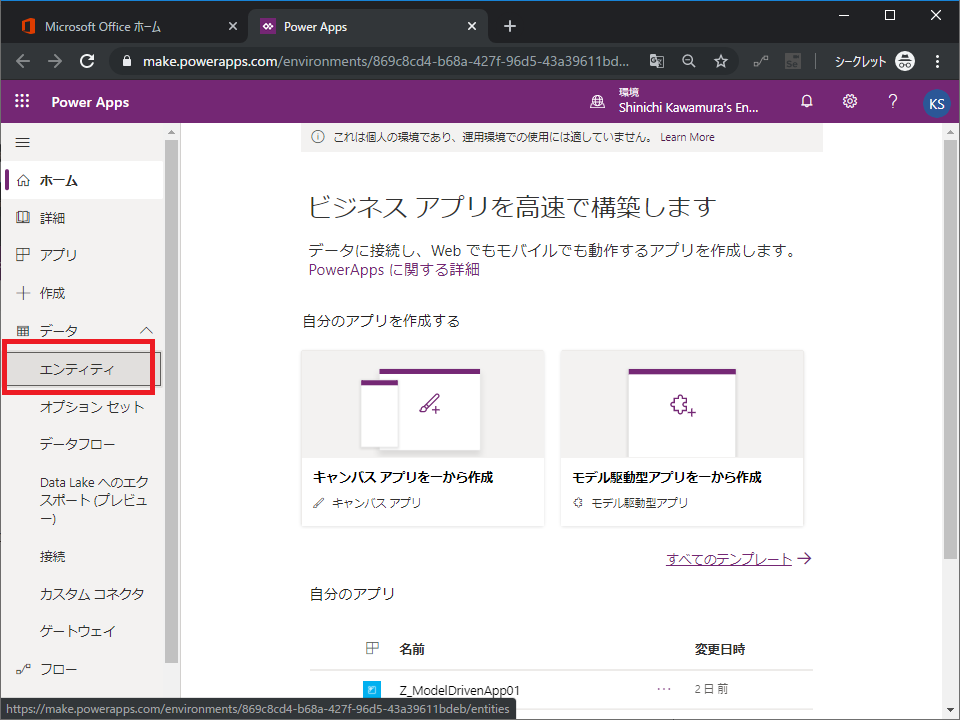Click the environment picker icon

598,102
